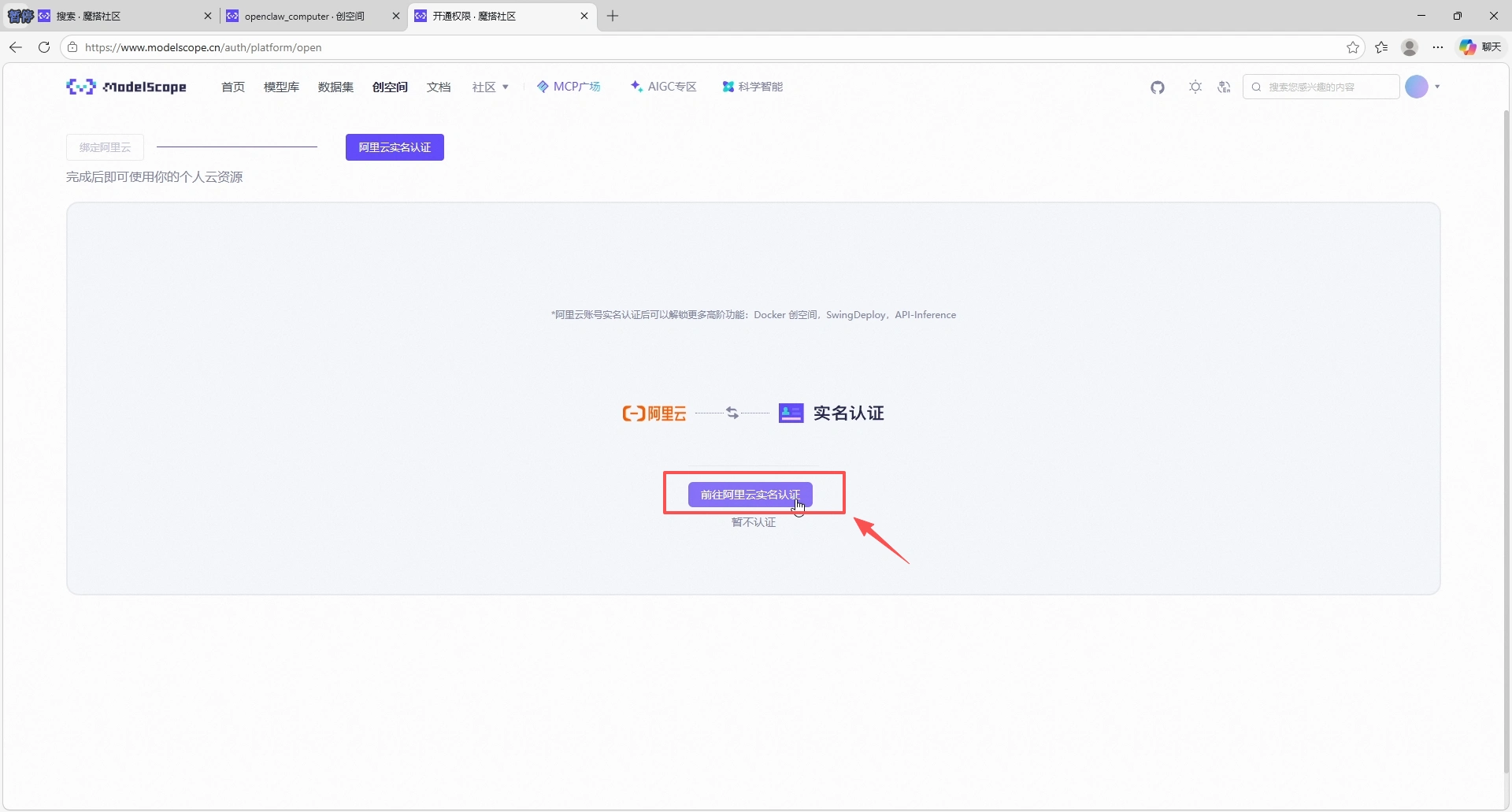Viewport: 1512px width, 812px height.
Task: Open AIGC专区 link
Action: 664,87
